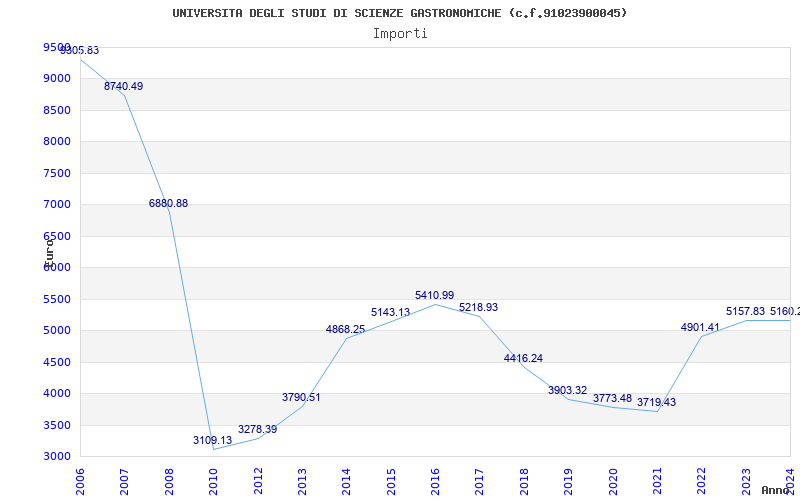
Task: Select the 3790.51 data label
Action: pyautogui.click(x=301, y=397)
